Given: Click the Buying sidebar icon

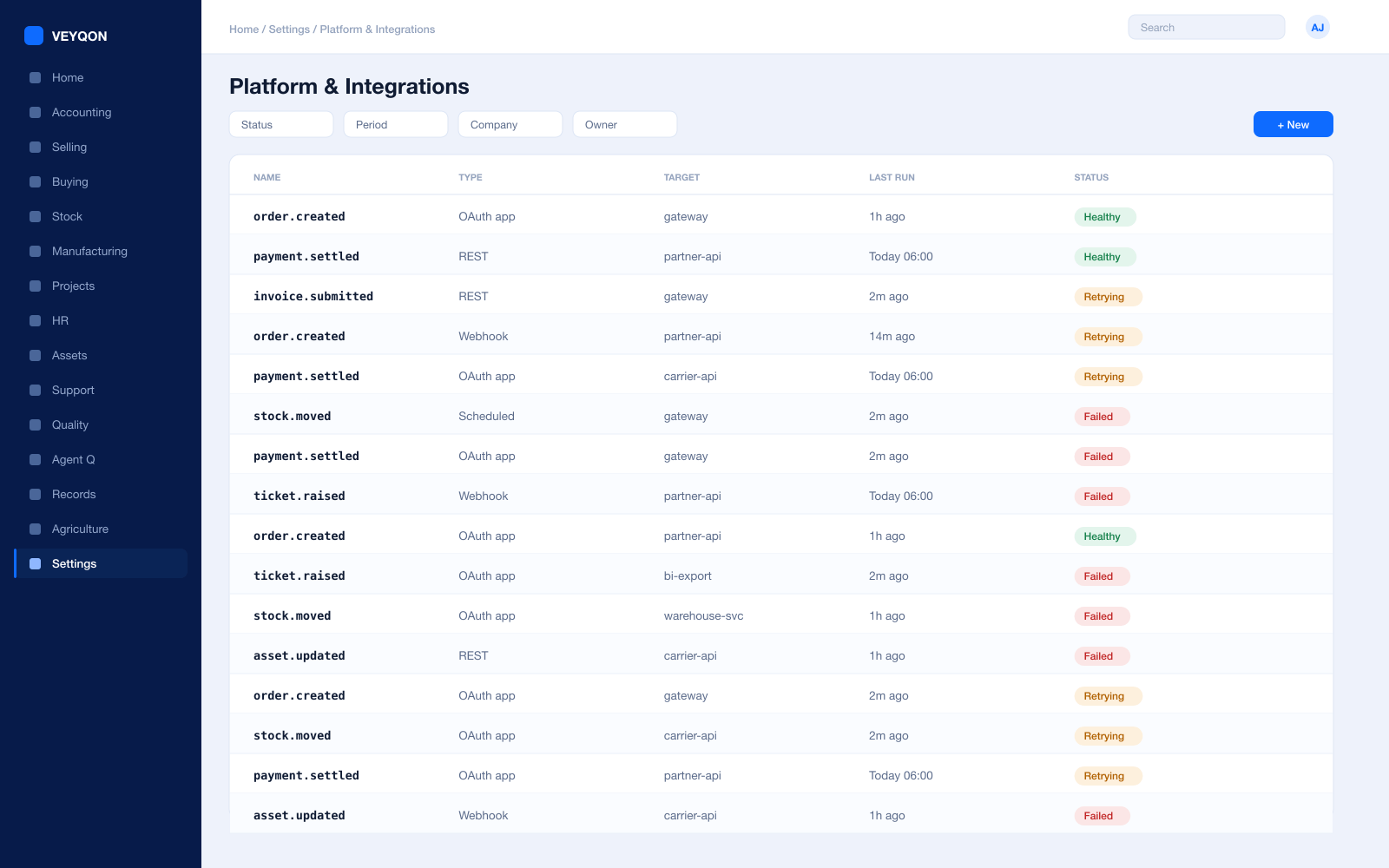Looking at the screenshot, I should tap(36, 181).
